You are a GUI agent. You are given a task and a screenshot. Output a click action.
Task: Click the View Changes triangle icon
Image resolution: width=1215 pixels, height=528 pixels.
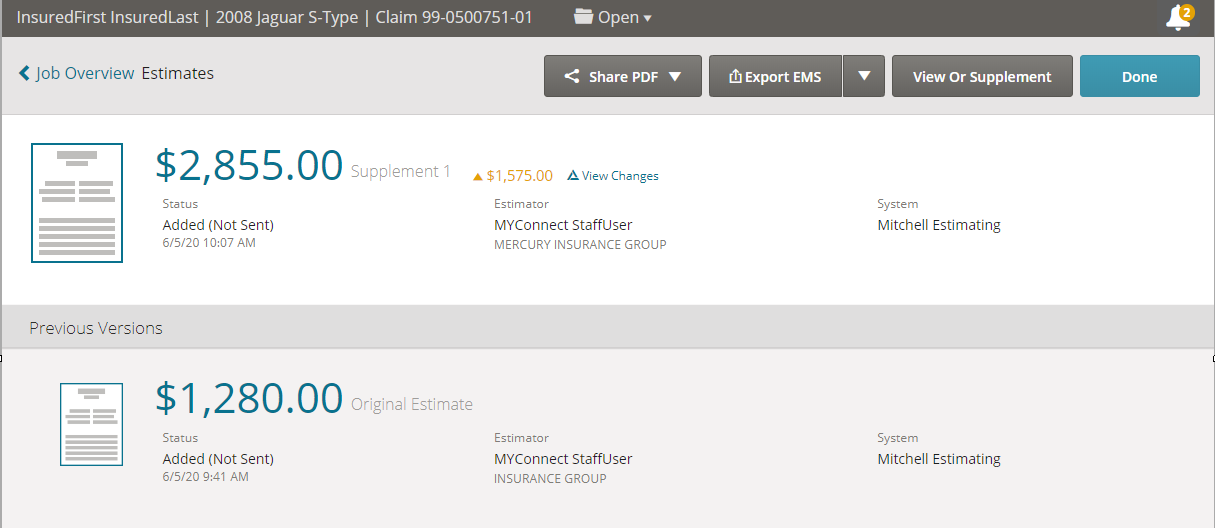click(x=573, y=175)
